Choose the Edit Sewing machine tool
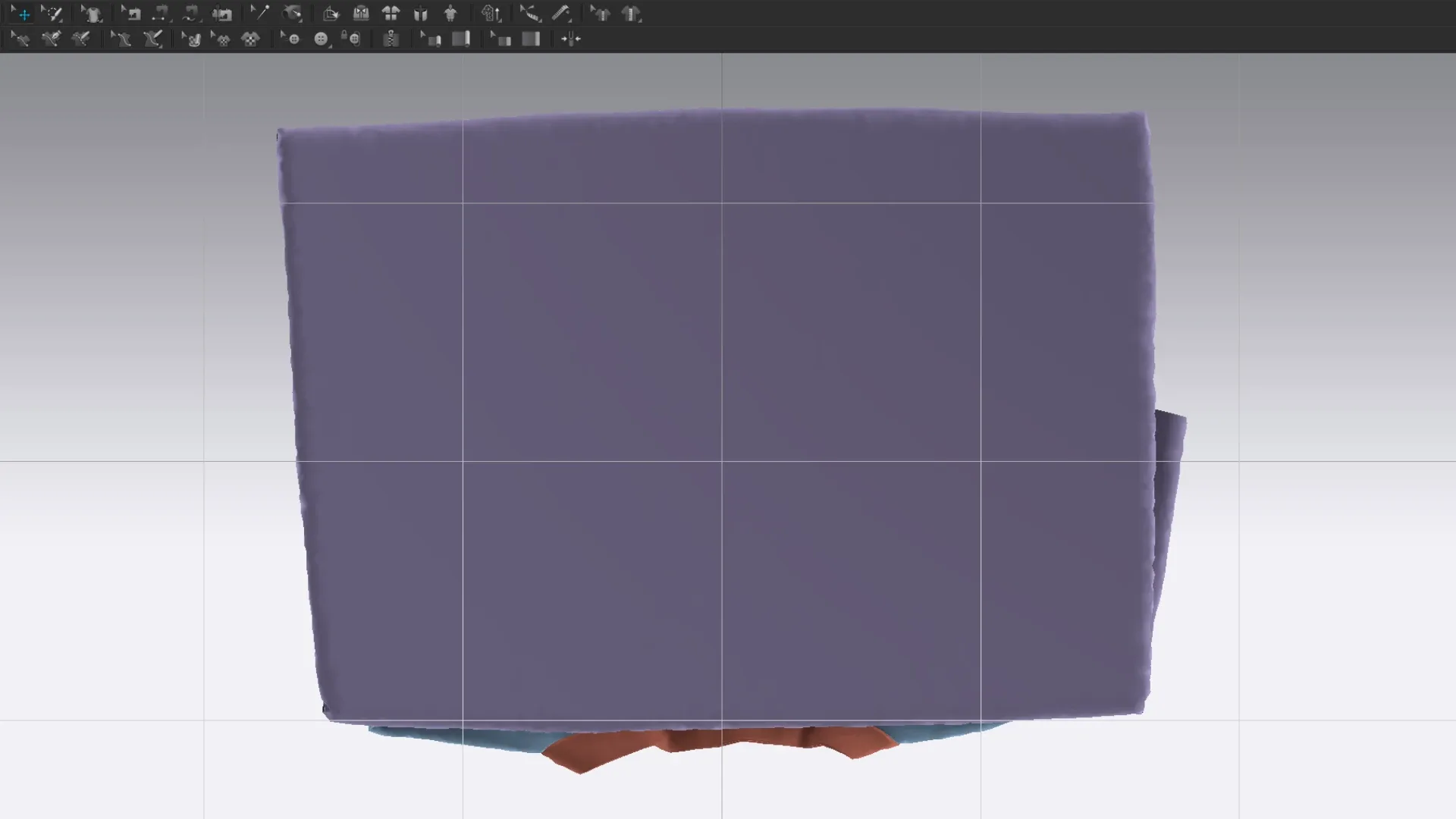The width and height of the screenshot is (1456, 819). pyautogui.click(x=131, y=14)
